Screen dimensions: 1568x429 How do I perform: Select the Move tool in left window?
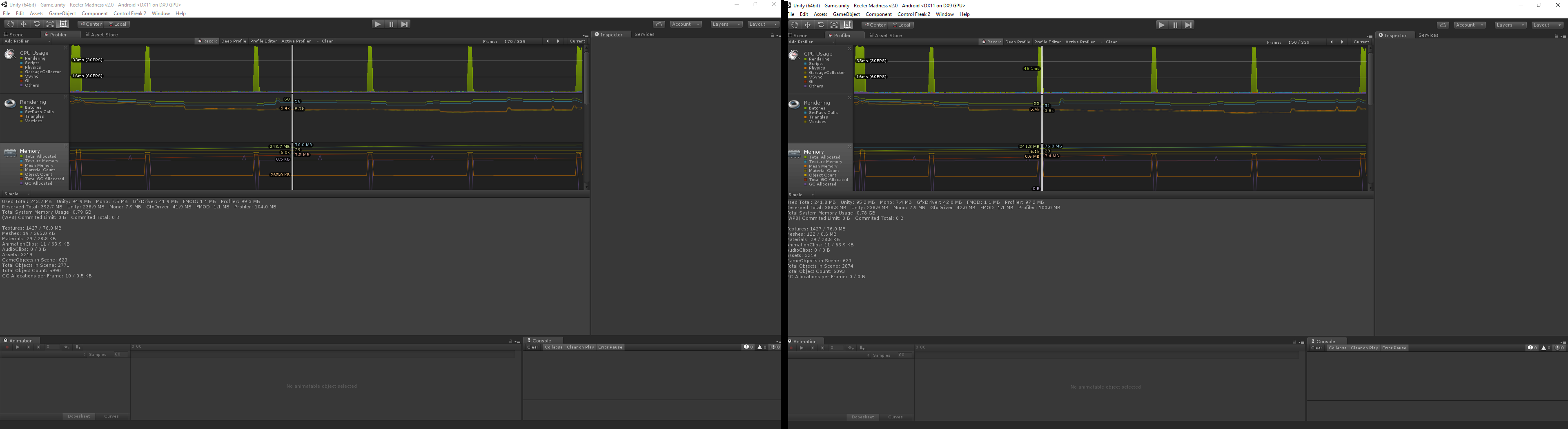coord(24,25)
